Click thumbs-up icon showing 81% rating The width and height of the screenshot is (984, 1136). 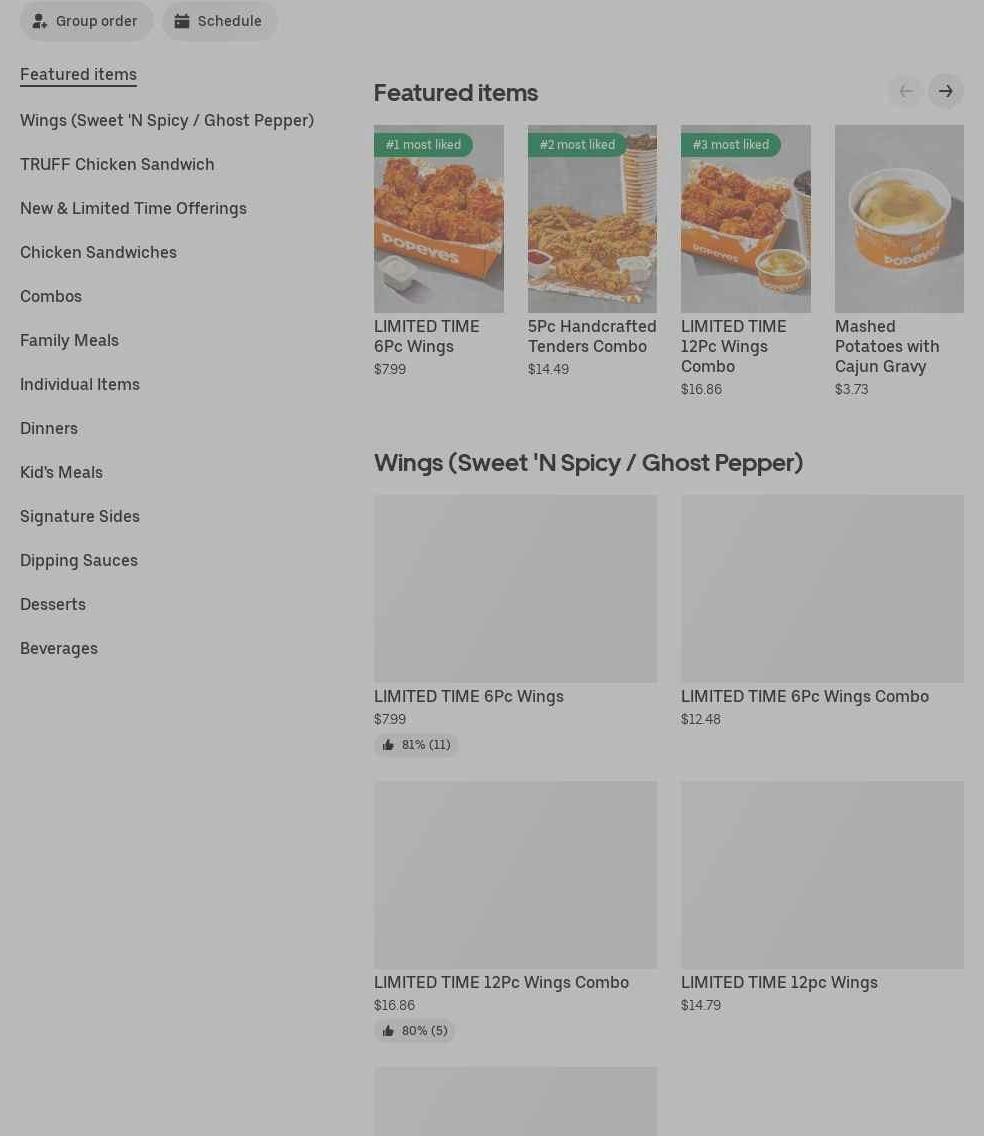tap(388, 745)
